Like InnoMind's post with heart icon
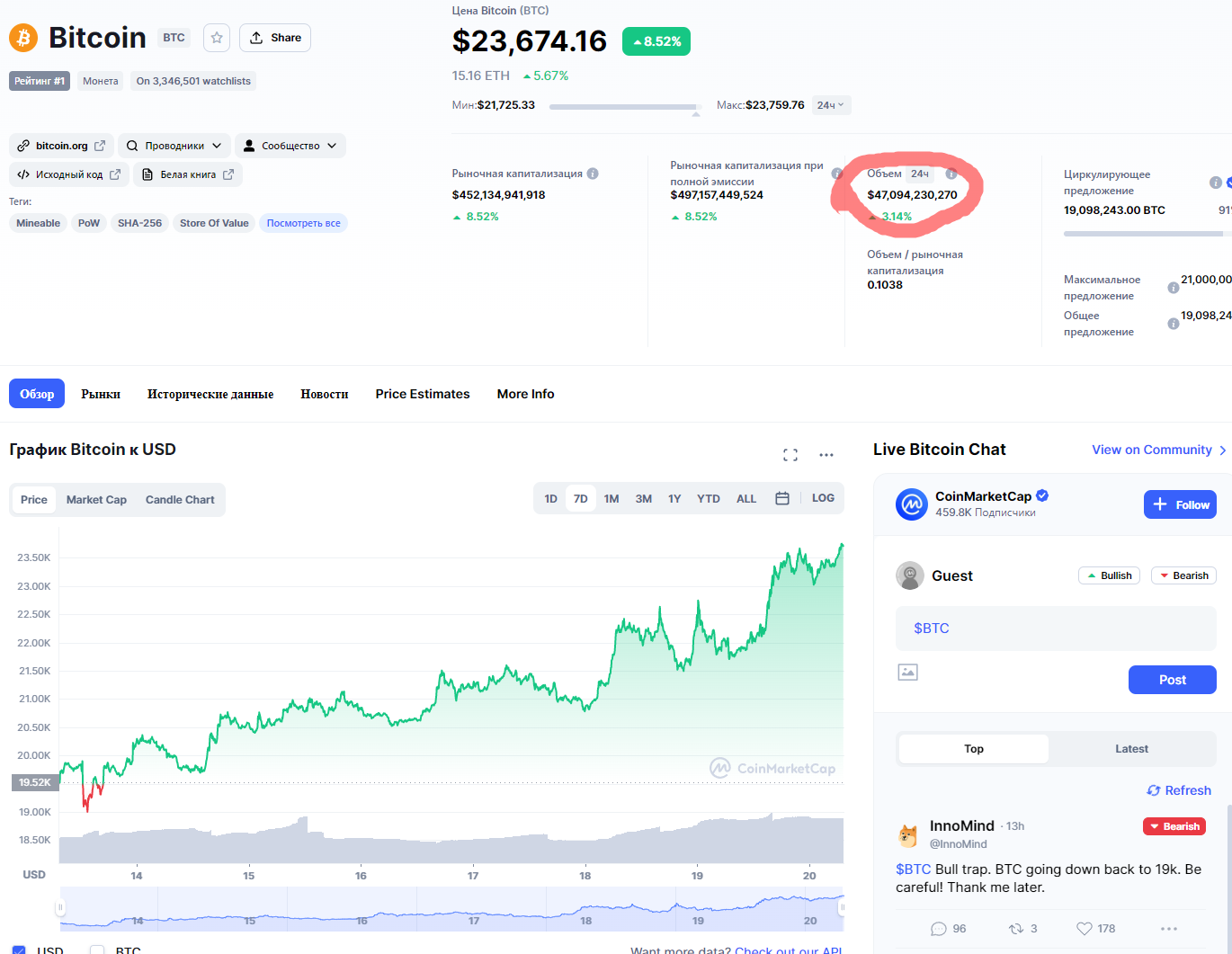 pos(1085,929)
